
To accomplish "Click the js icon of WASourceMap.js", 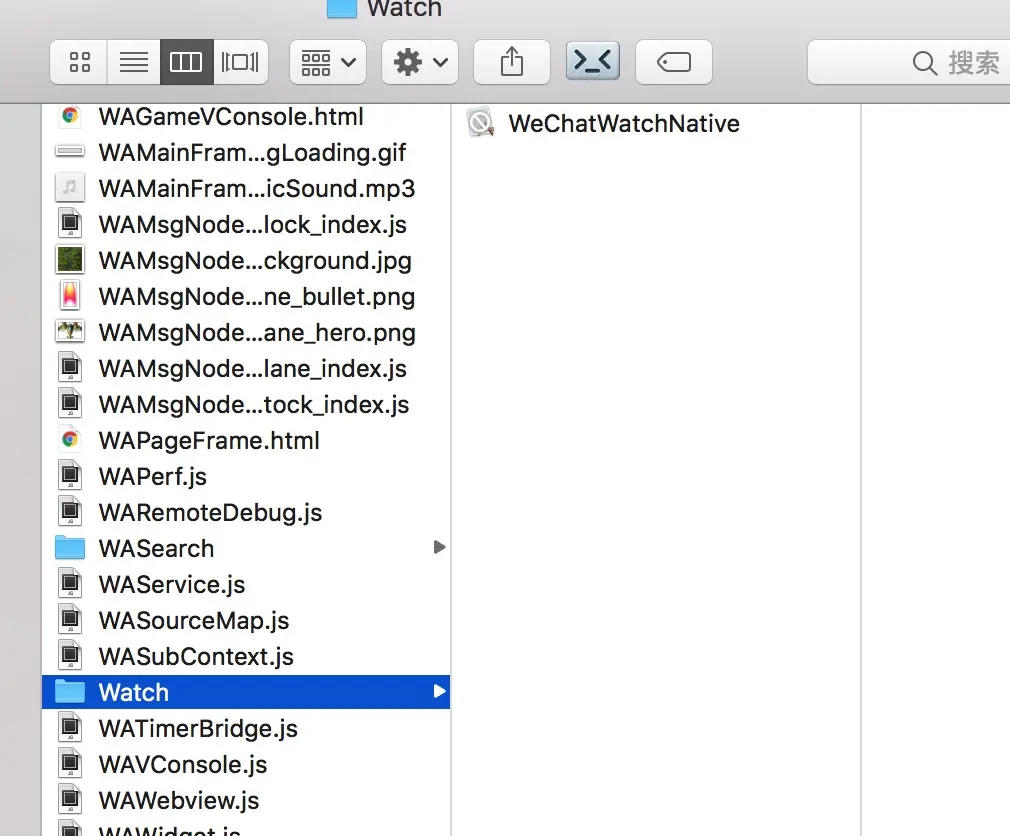I will [70, 620].
